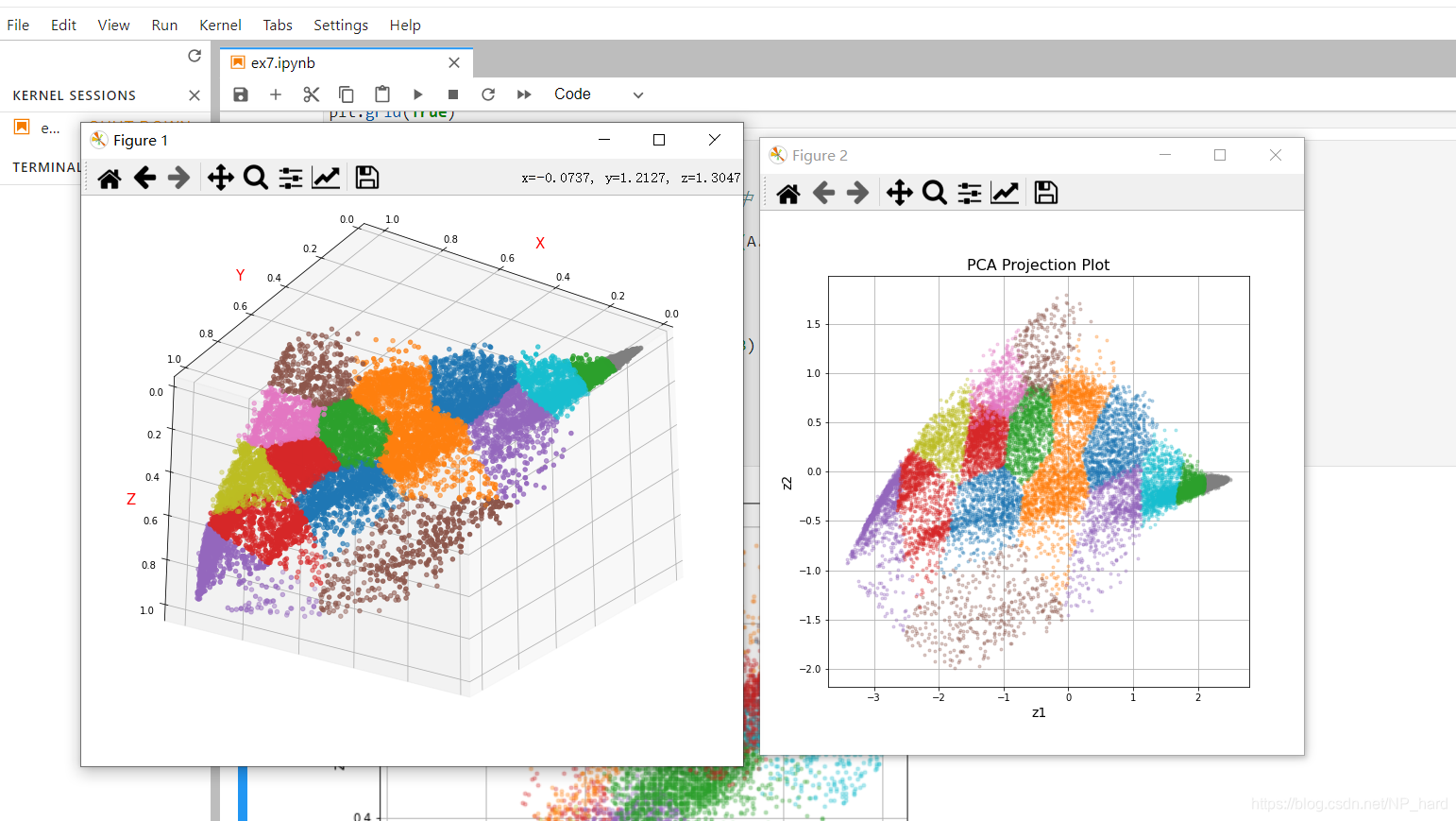
Task: Restart the kernel
Action: click(x=488, y=94)
